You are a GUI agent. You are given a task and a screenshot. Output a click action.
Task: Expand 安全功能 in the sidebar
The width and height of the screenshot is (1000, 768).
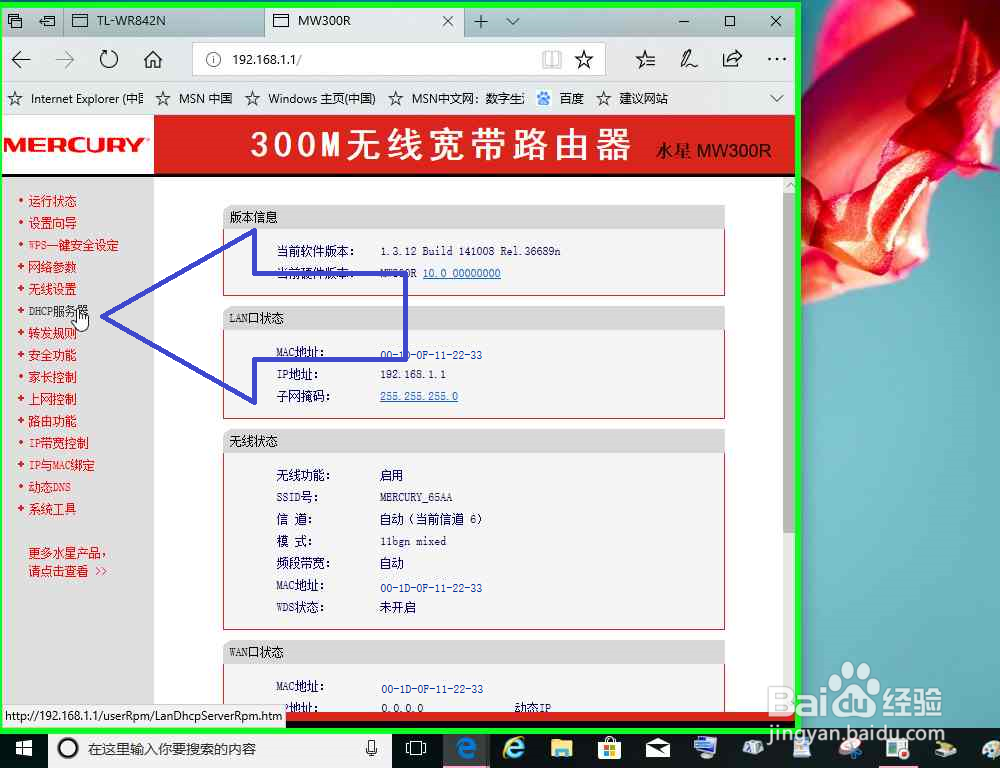[x=52, y=355]
